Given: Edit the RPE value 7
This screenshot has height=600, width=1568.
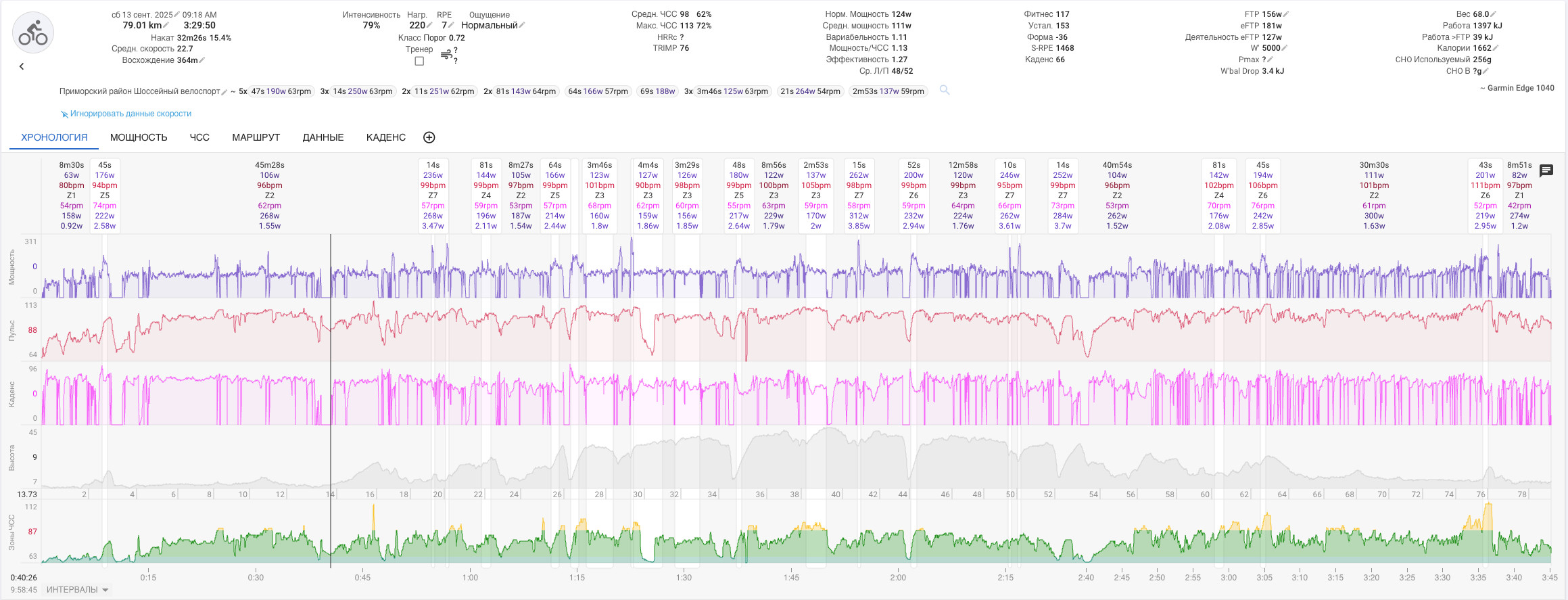Looking at the screenshot, I should (x=451, y=26).
